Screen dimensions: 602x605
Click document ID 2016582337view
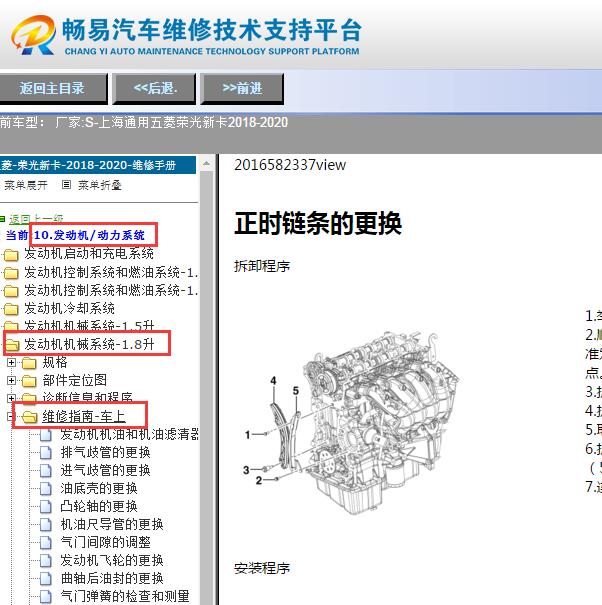[x=290, y=165]
